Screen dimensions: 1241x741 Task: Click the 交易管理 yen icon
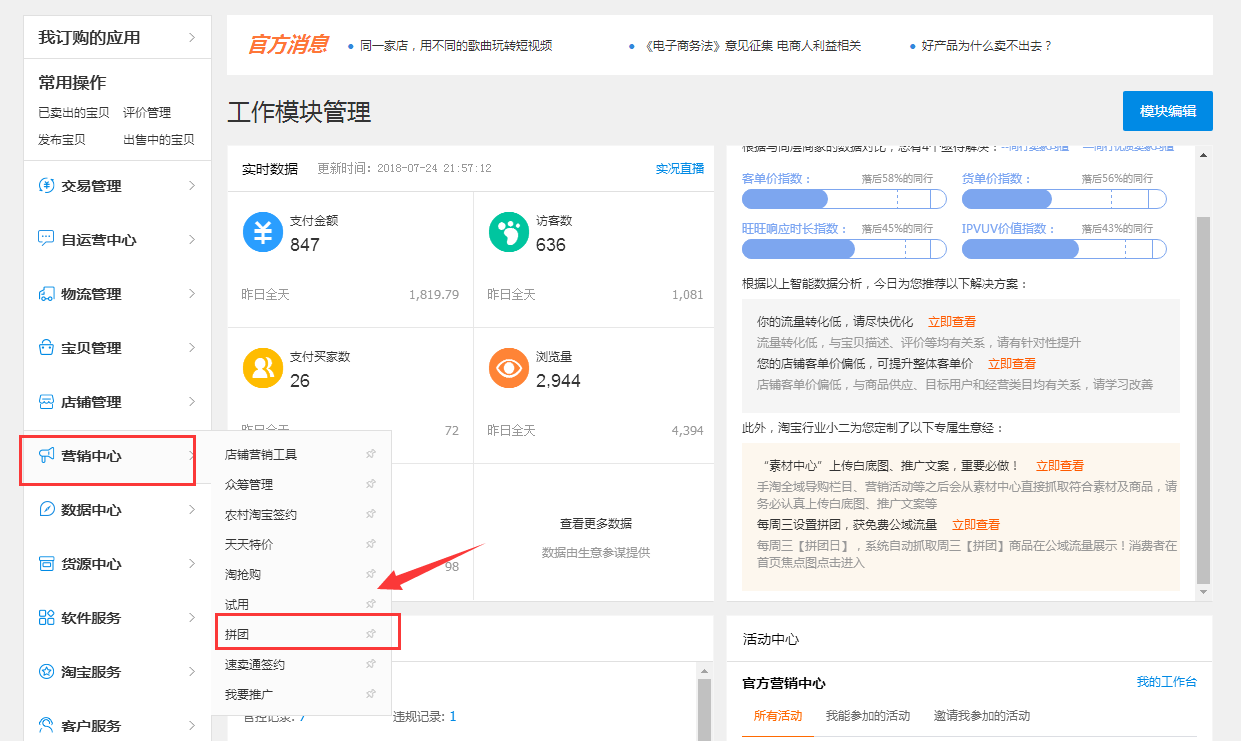46,186
